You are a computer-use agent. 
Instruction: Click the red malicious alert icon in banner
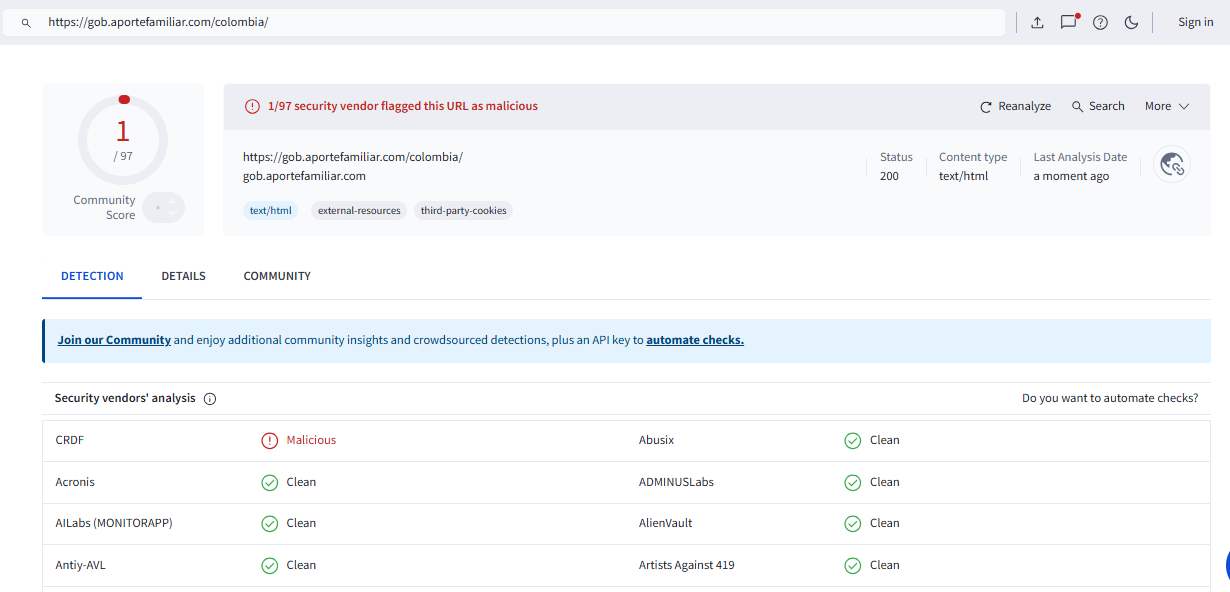tap(252, 106)
